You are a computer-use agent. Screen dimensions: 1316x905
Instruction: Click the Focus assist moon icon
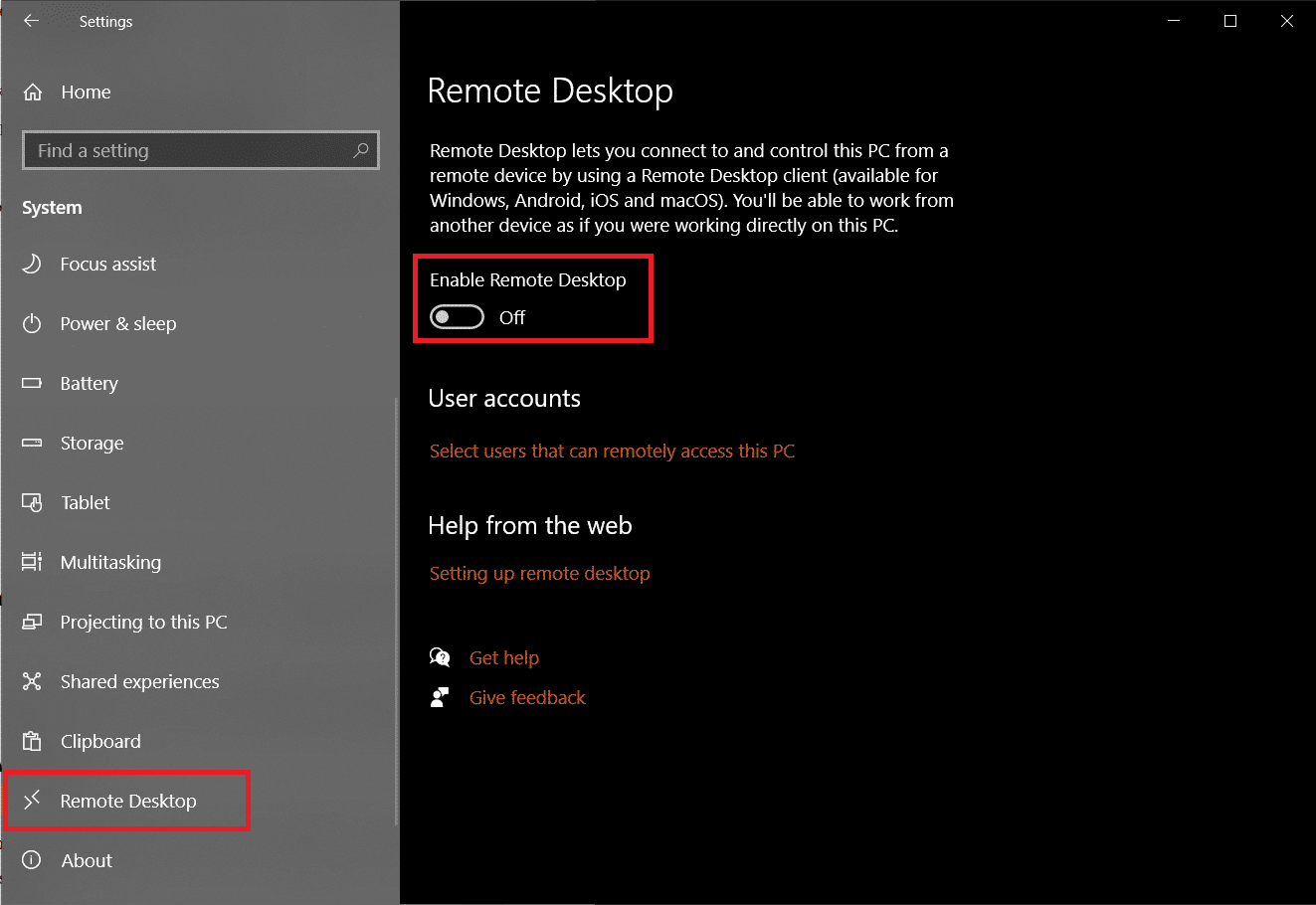(32, 264)
